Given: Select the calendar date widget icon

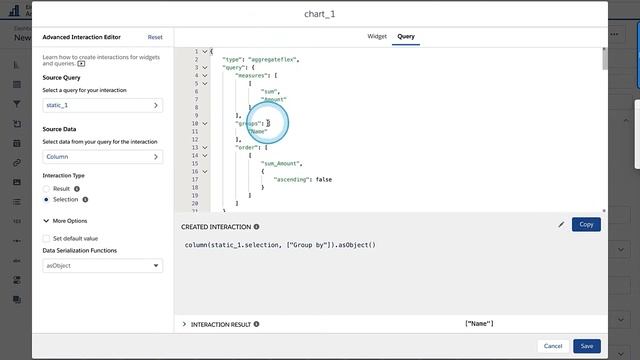Looking at the screenshot, I should pos(17,143).
